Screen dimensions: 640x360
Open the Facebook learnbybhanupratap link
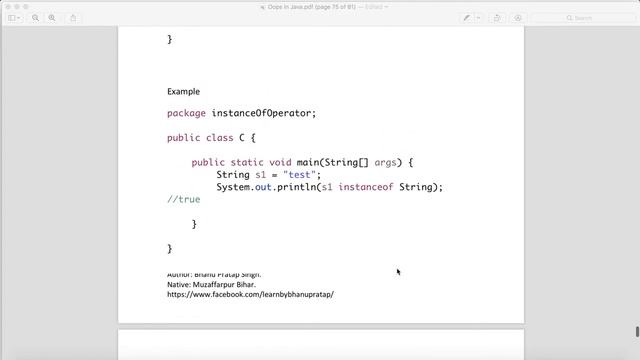250,294
